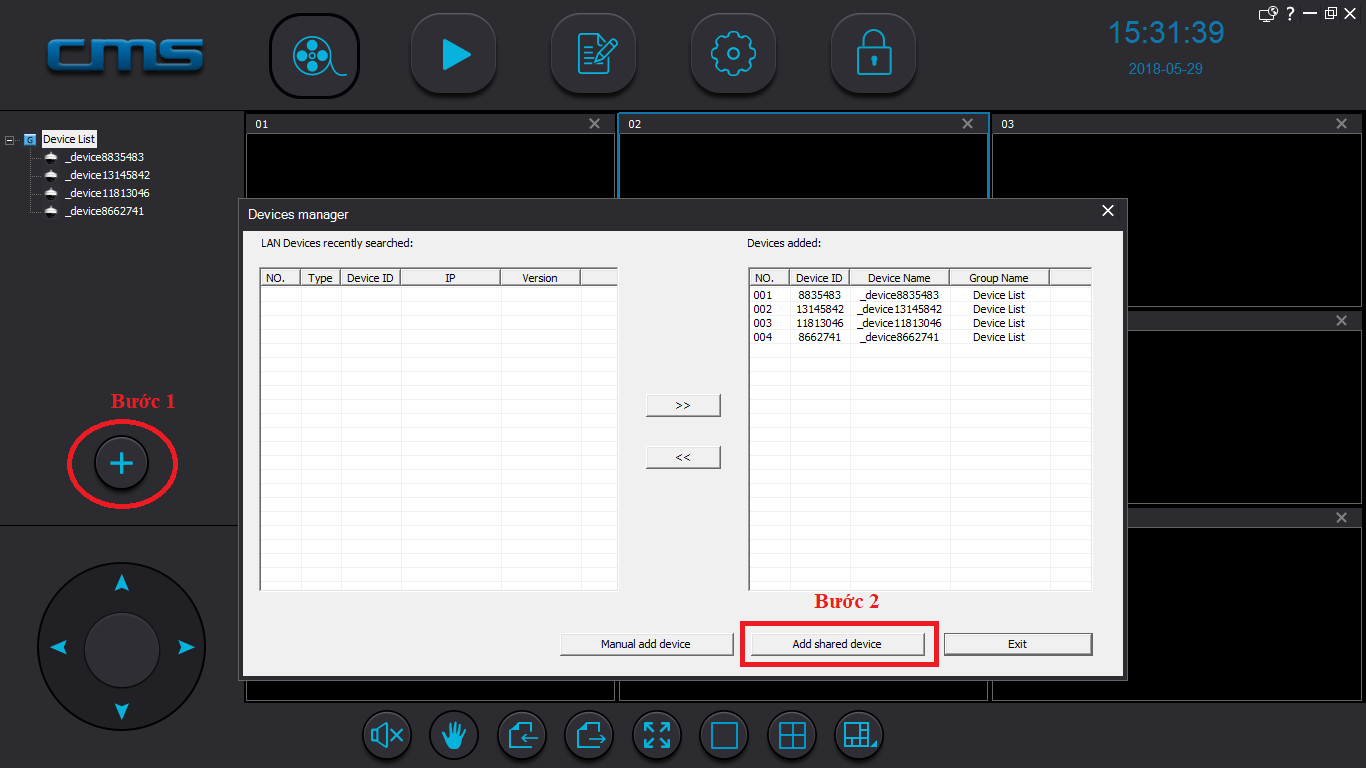Open the live view film reel icon

pyautogui.click(x=315, y=55)
